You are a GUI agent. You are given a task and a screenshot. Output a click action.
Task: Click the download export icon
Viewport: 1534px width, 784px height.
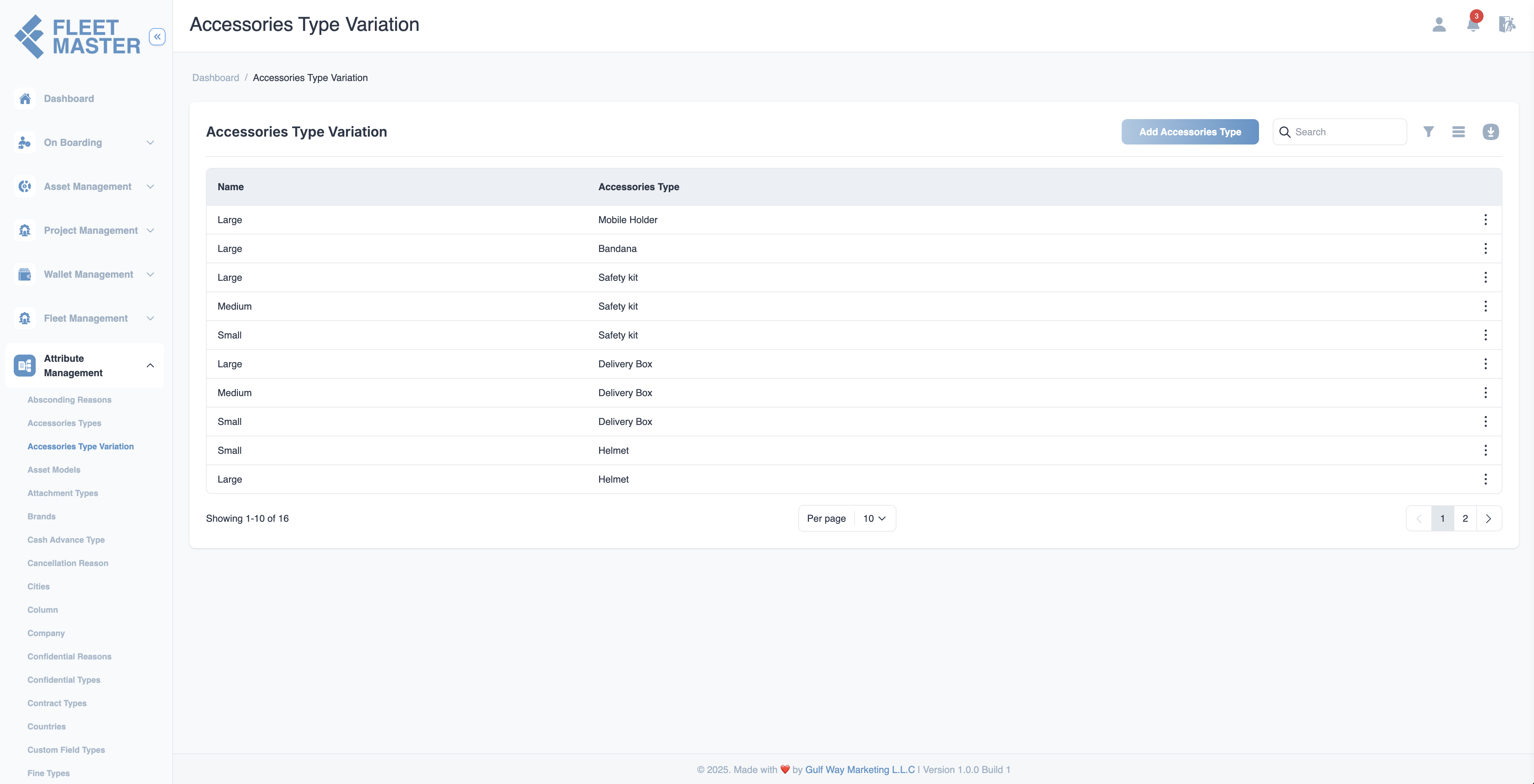click(x=1490, y=131)
